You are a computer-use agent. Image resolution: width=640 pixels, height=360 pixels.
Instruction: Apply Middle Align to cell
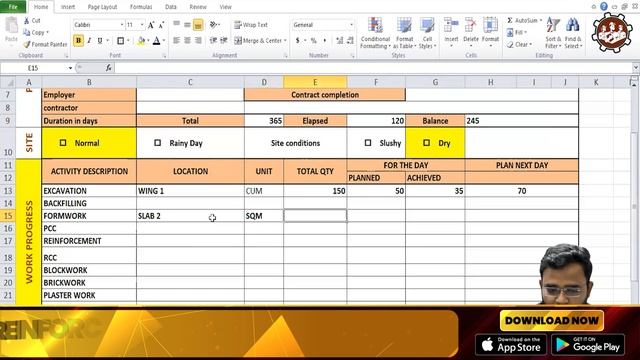pyautogui.click(x=187, y=25)
